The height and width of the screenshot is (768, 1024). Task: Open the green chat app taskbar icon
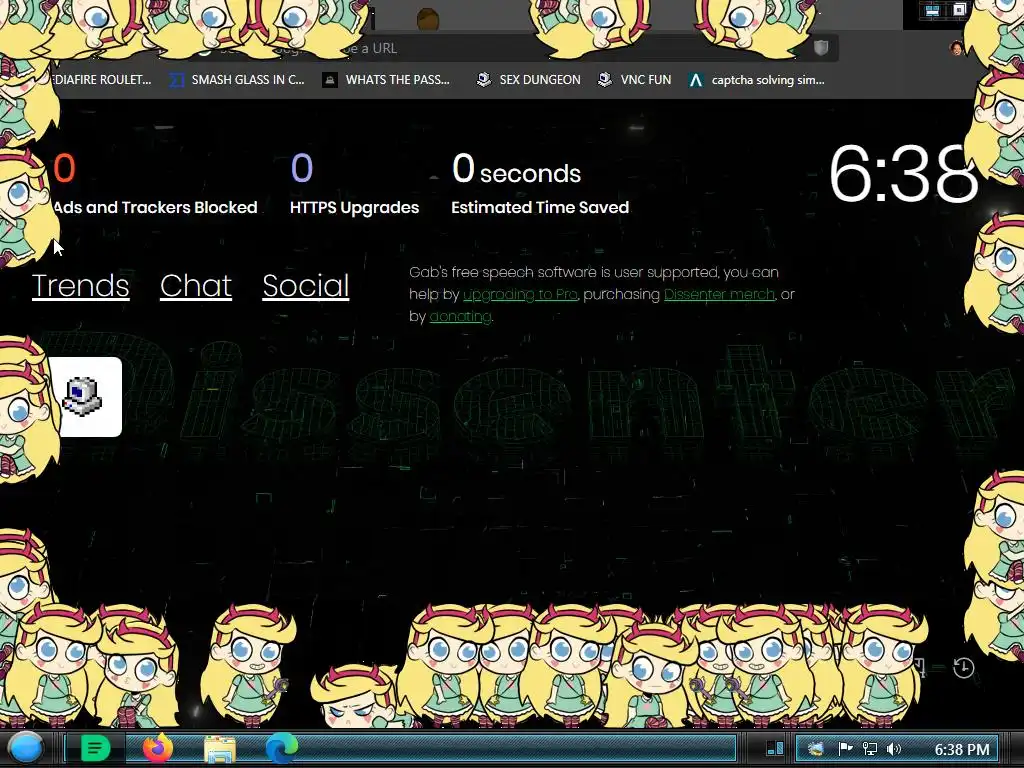coord(95,748)
